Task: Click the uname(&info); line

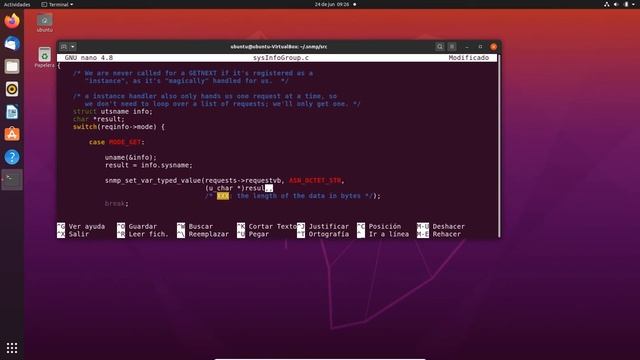Action: (x=131, y=158)
